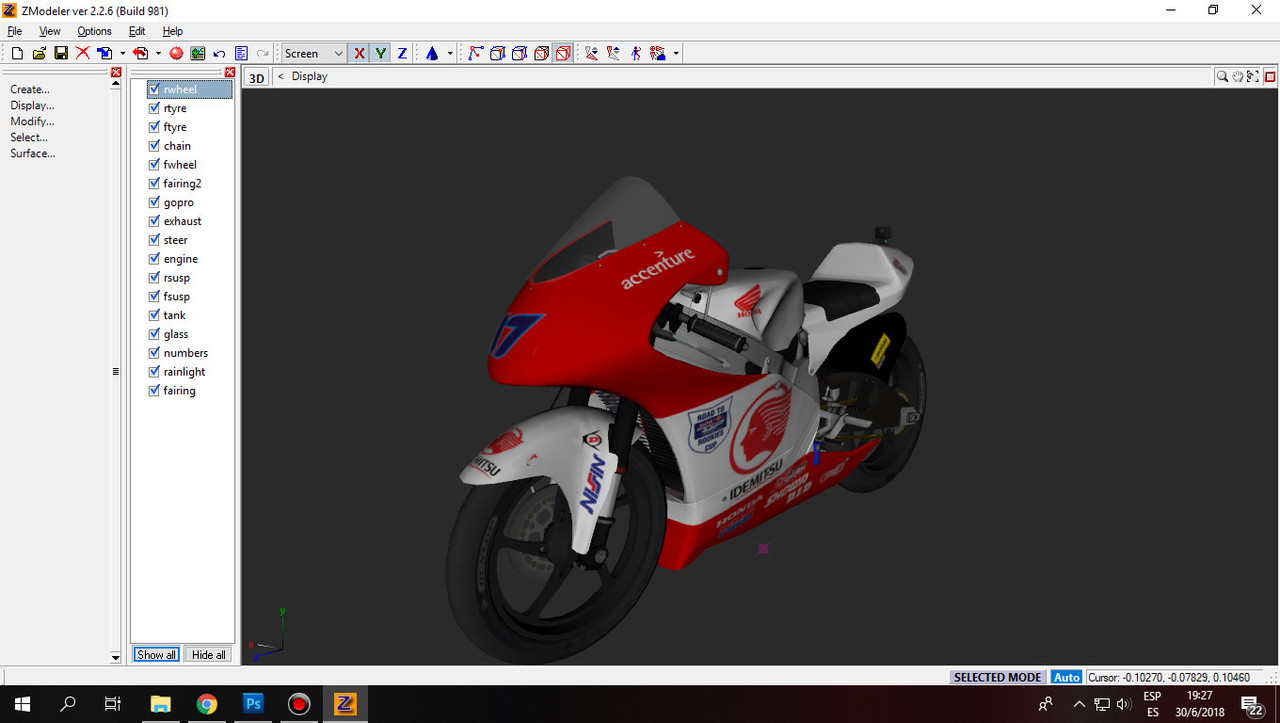Screen dimensions: 1280x723
Task: Open the Display... command group
Action: pyautogui.click(x=32, y=105)
